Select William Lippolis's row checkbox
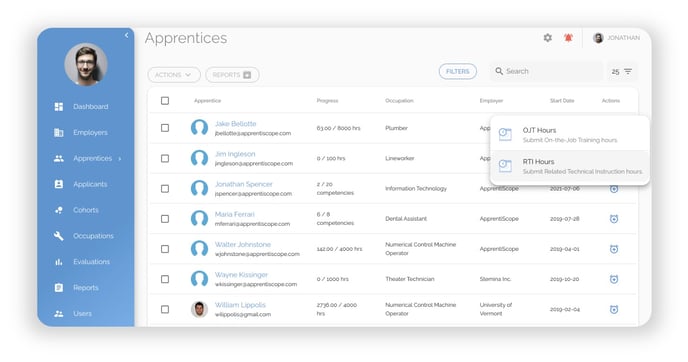Screen dimensions: 688x362 (165, 310)
